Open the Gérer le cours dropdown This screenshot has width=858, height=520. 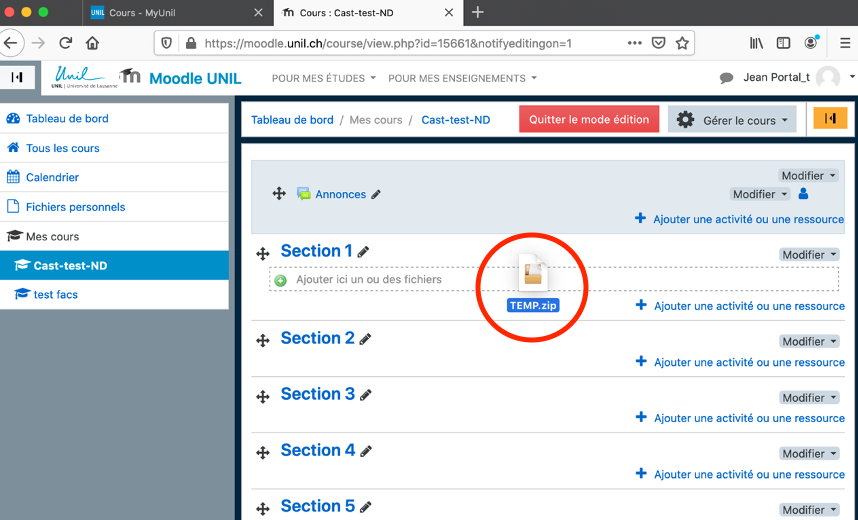732,120
